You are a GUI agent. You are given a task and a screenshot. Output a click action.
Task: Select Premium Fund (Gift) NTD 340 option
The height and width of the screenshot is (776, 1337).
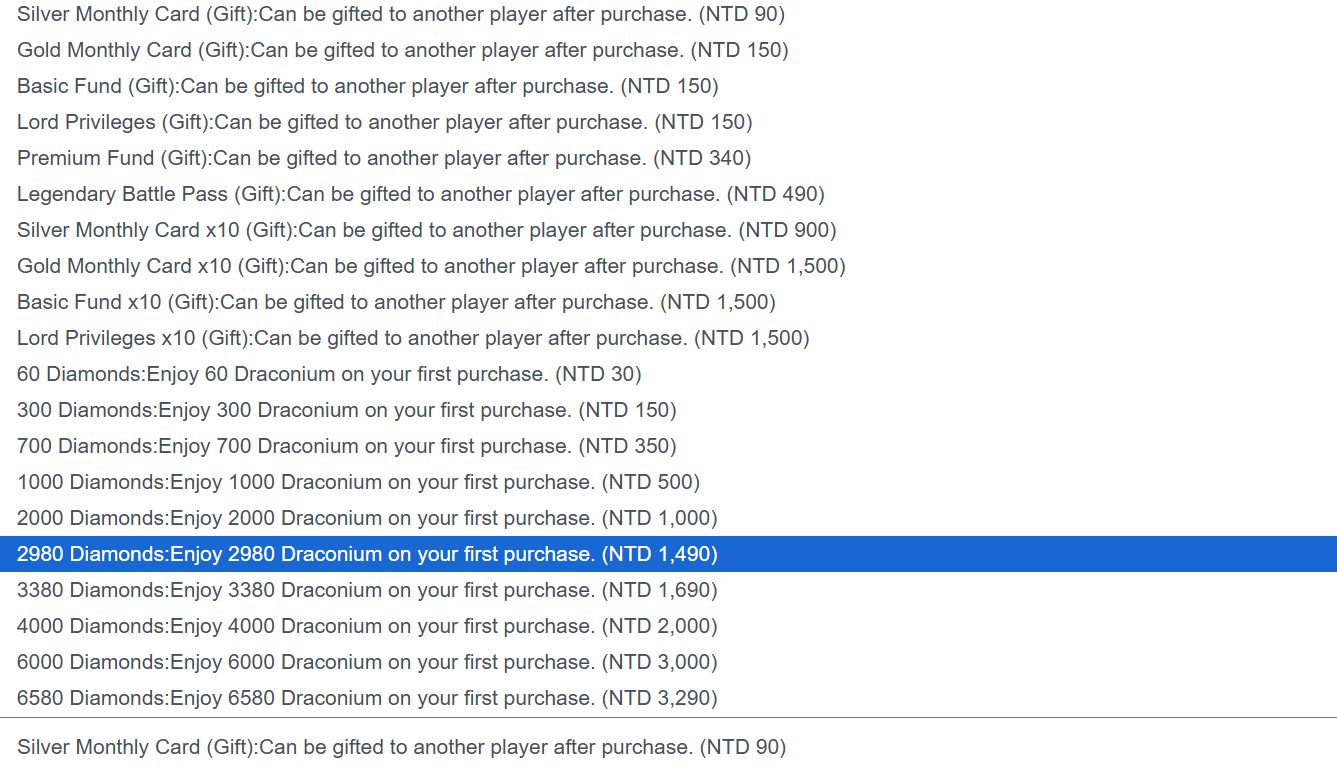coord(383,158)
